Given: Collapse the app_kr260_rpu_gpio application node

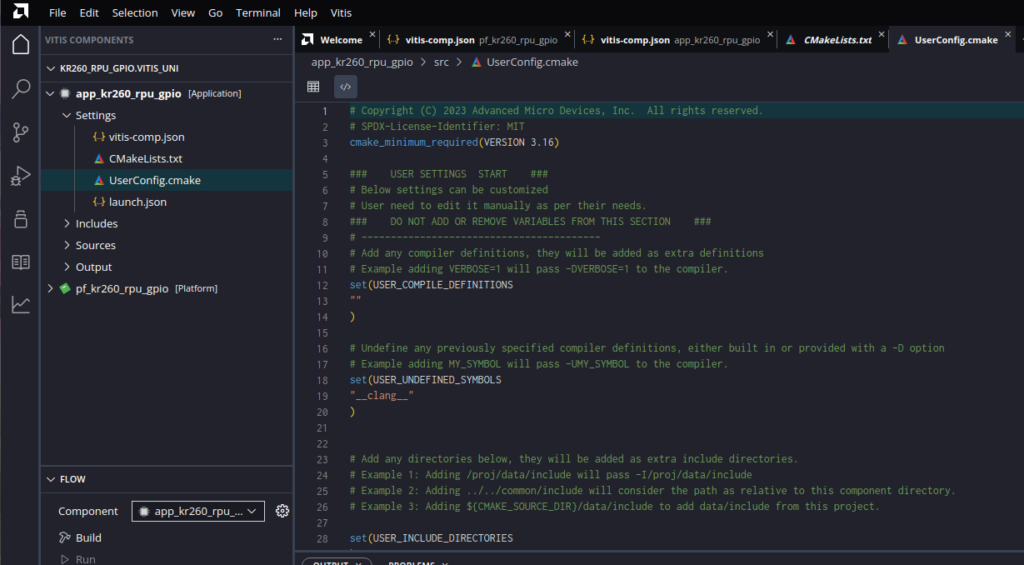Looking at the screenshot, I should point(50,93).
